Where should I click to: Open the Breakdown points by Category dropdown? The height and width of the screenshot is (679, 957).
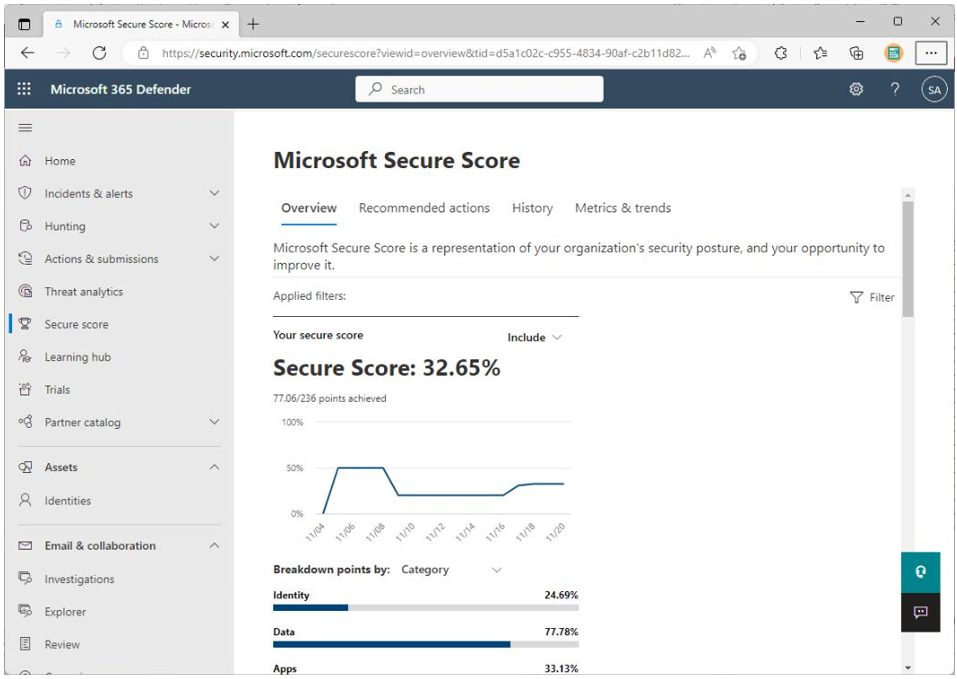click(452, 569)
